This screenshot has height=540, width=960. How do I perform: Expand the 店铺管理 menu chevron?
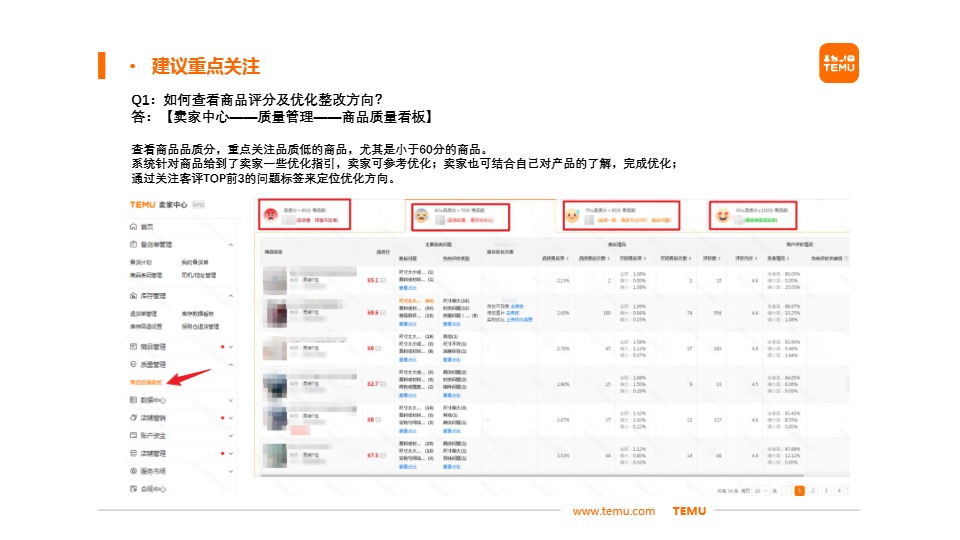point(231,453)
